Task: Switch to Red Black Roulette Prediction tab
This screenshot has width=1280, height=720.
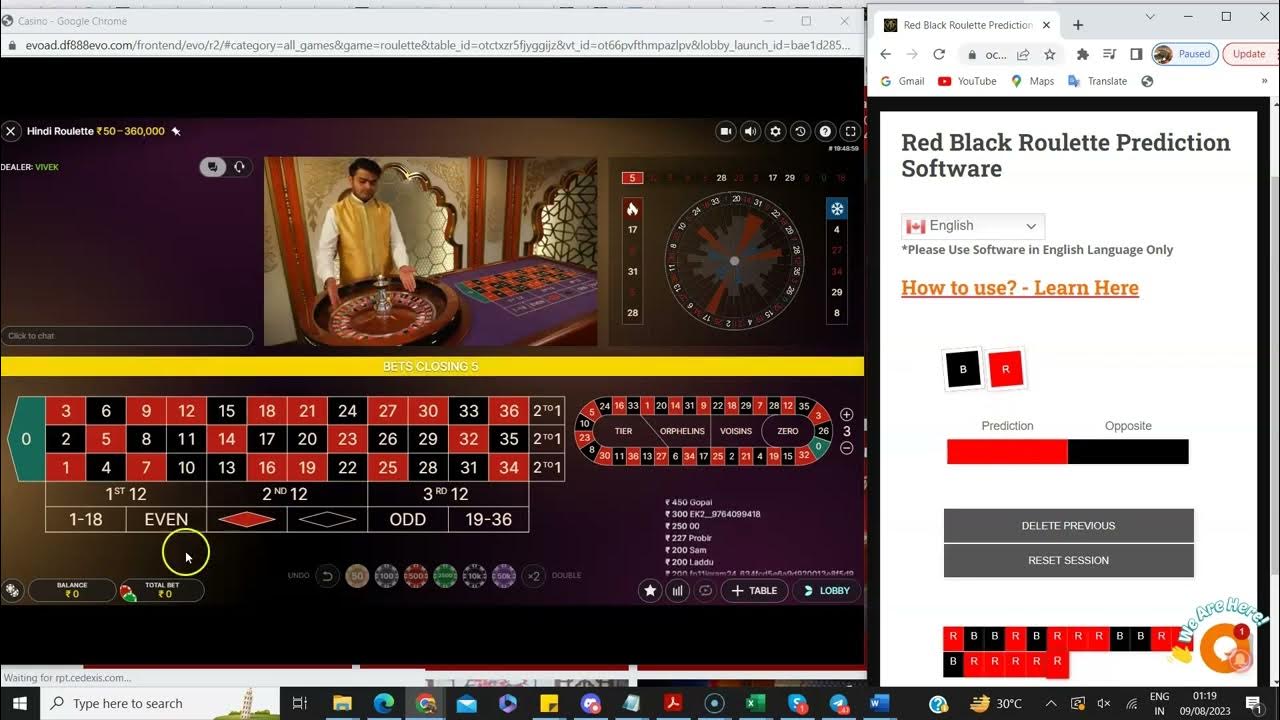Action: (967, 25)
